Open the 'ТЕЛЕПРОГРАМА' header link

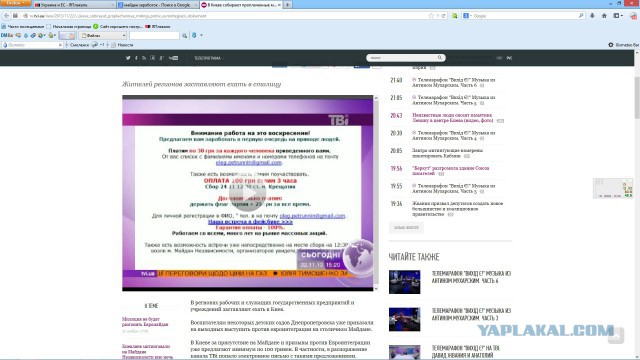207,58
